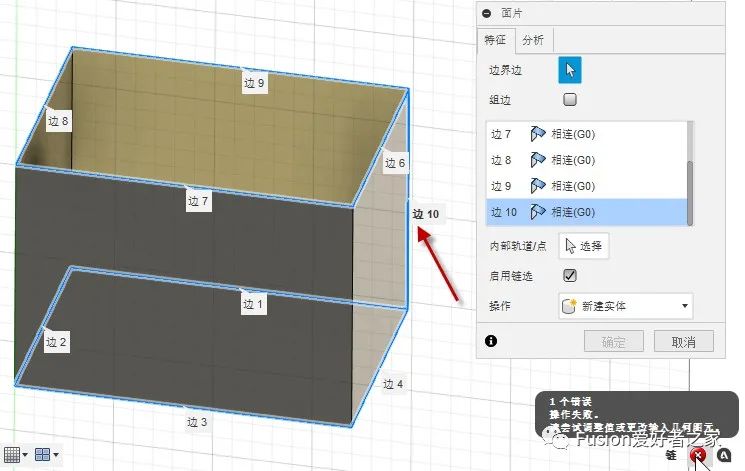
Task: Select 边 9 row in the edge list
Action: [587, 186]
